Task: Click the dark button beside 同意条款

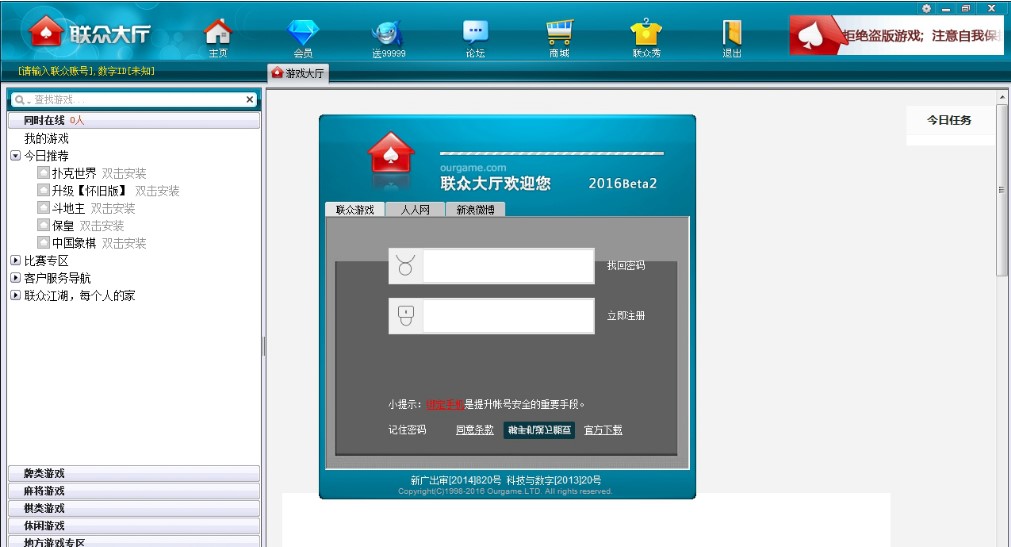Action: pyautogui.click(x=539, y=430)
